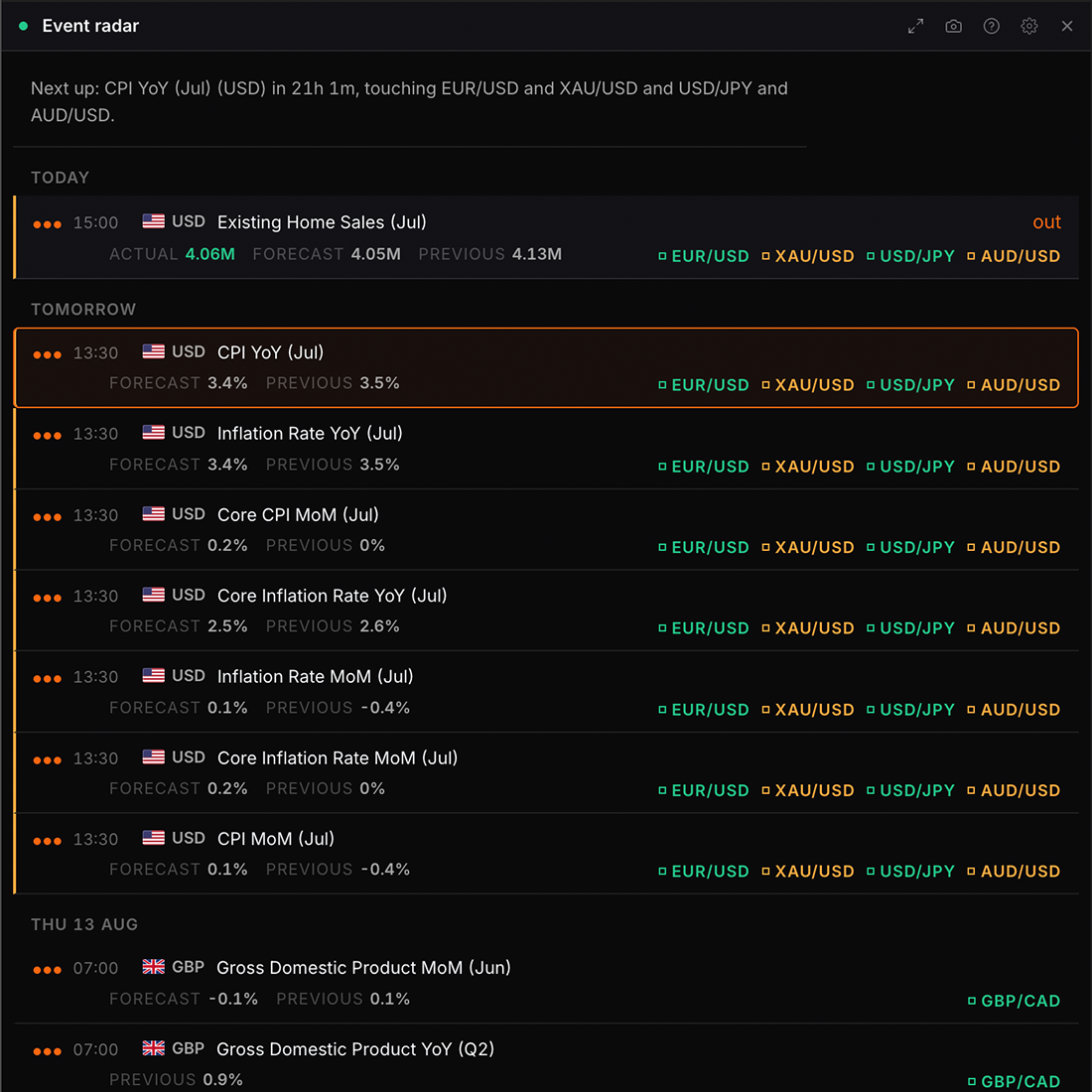1092x1092 pixels.
Task: Click the forecast value 4.05M
Action: 376,254
